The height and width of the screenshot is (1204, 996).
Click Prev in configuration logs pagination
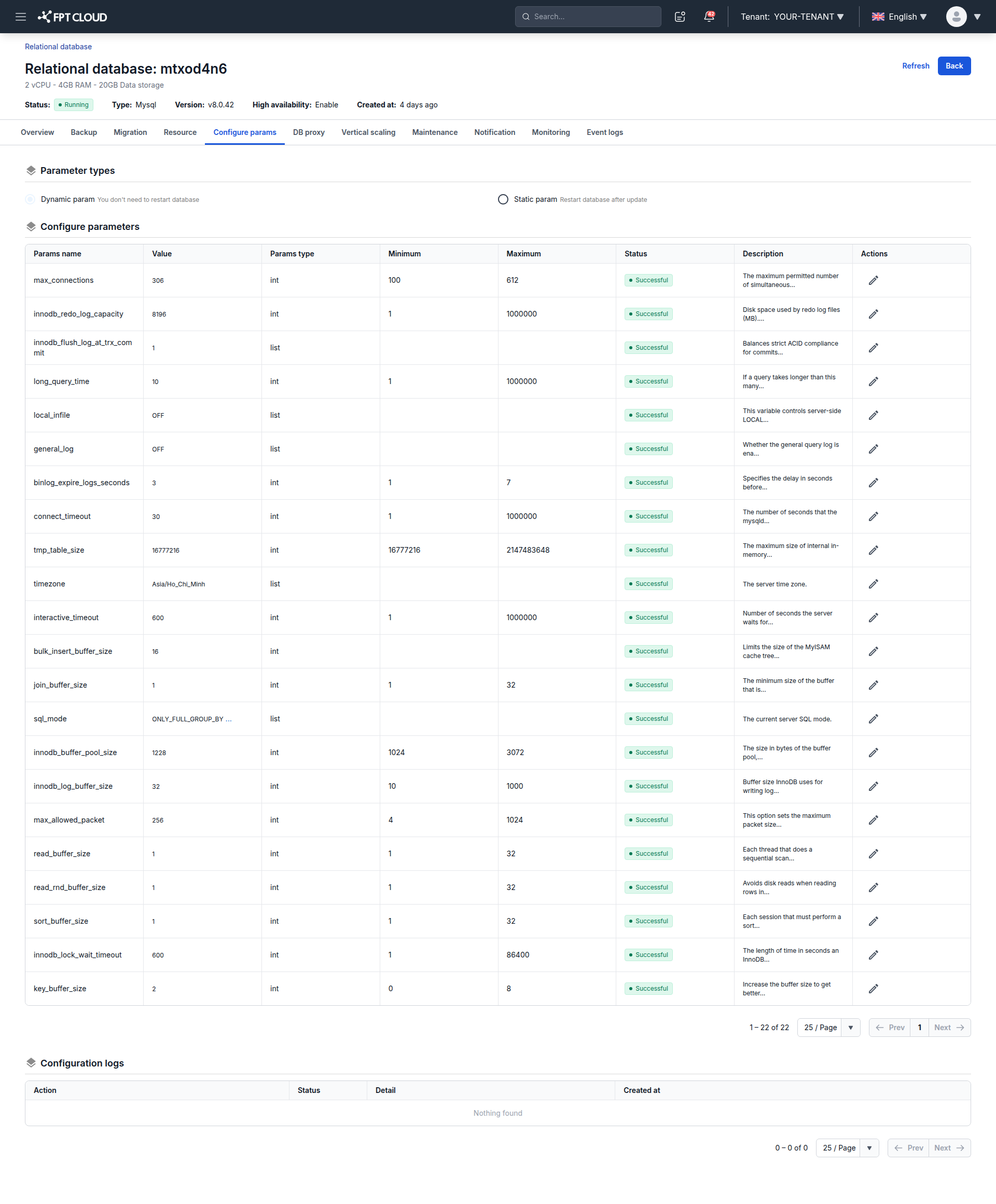908,1148
